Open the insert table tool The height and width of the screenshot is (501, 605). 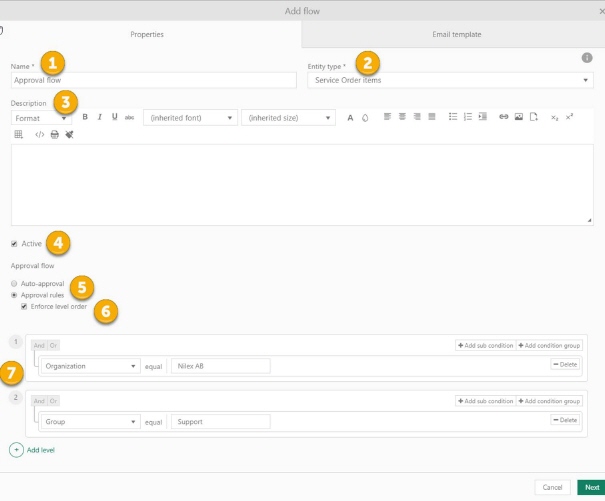[19, 134]
